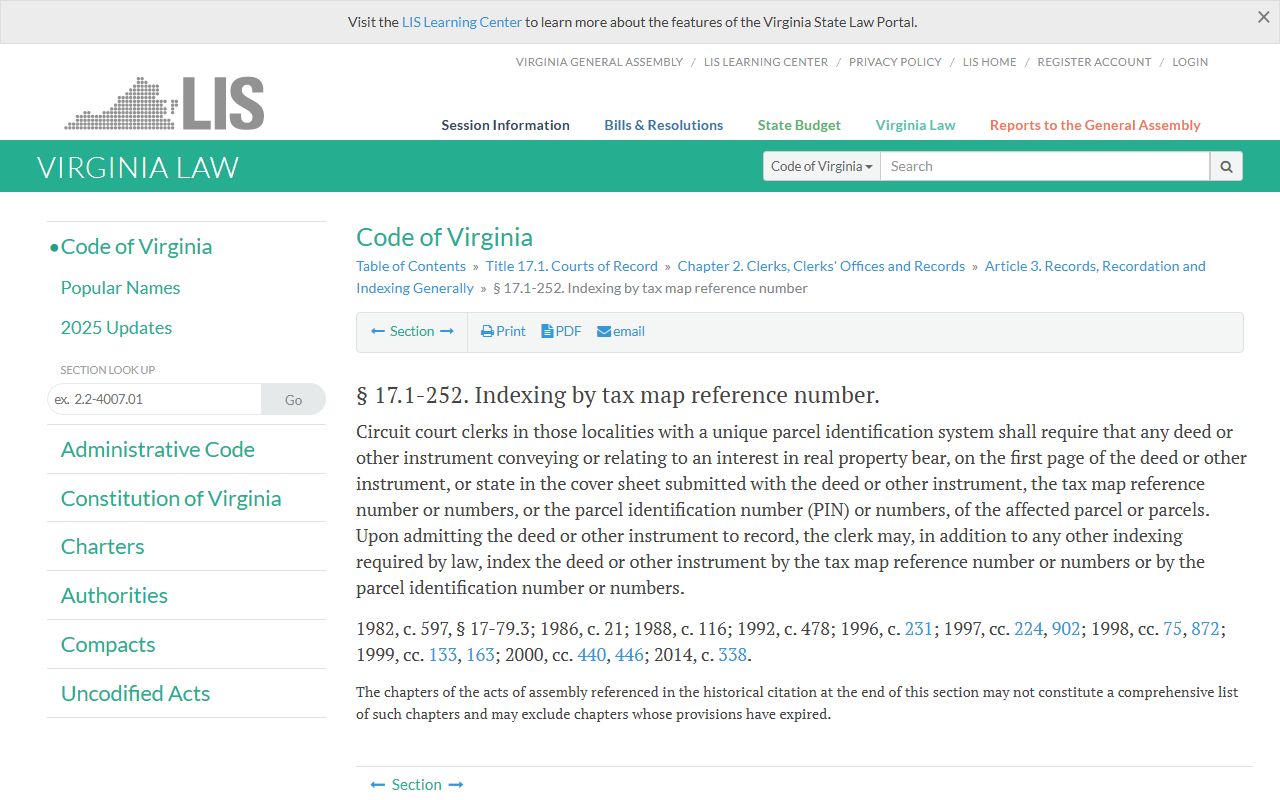
Task: Open Compacts in sidebar
Action: click(108, 644)
